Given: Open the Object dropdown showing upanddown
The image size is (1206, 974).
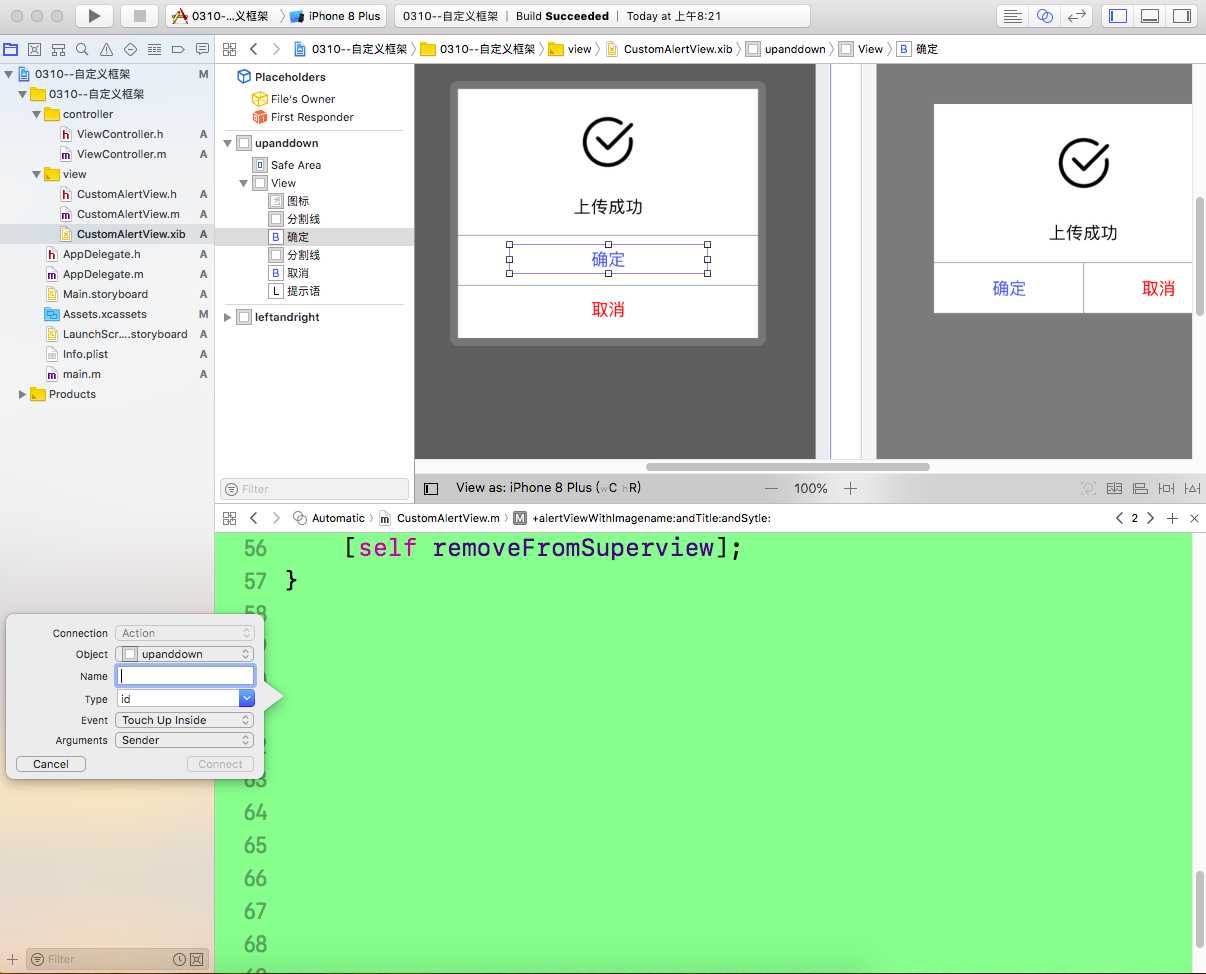Looking at the screenshot, I should coord(185,654).
